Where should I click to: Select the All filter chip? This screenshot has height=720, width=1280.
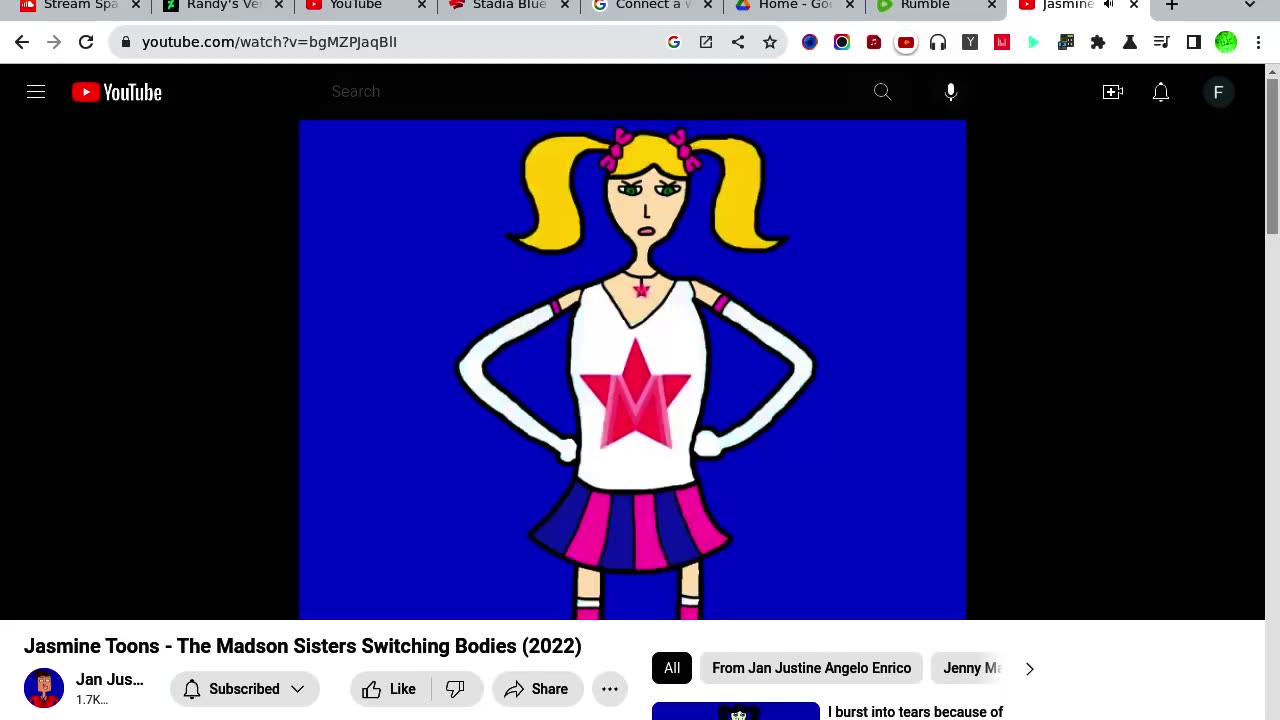672,668
